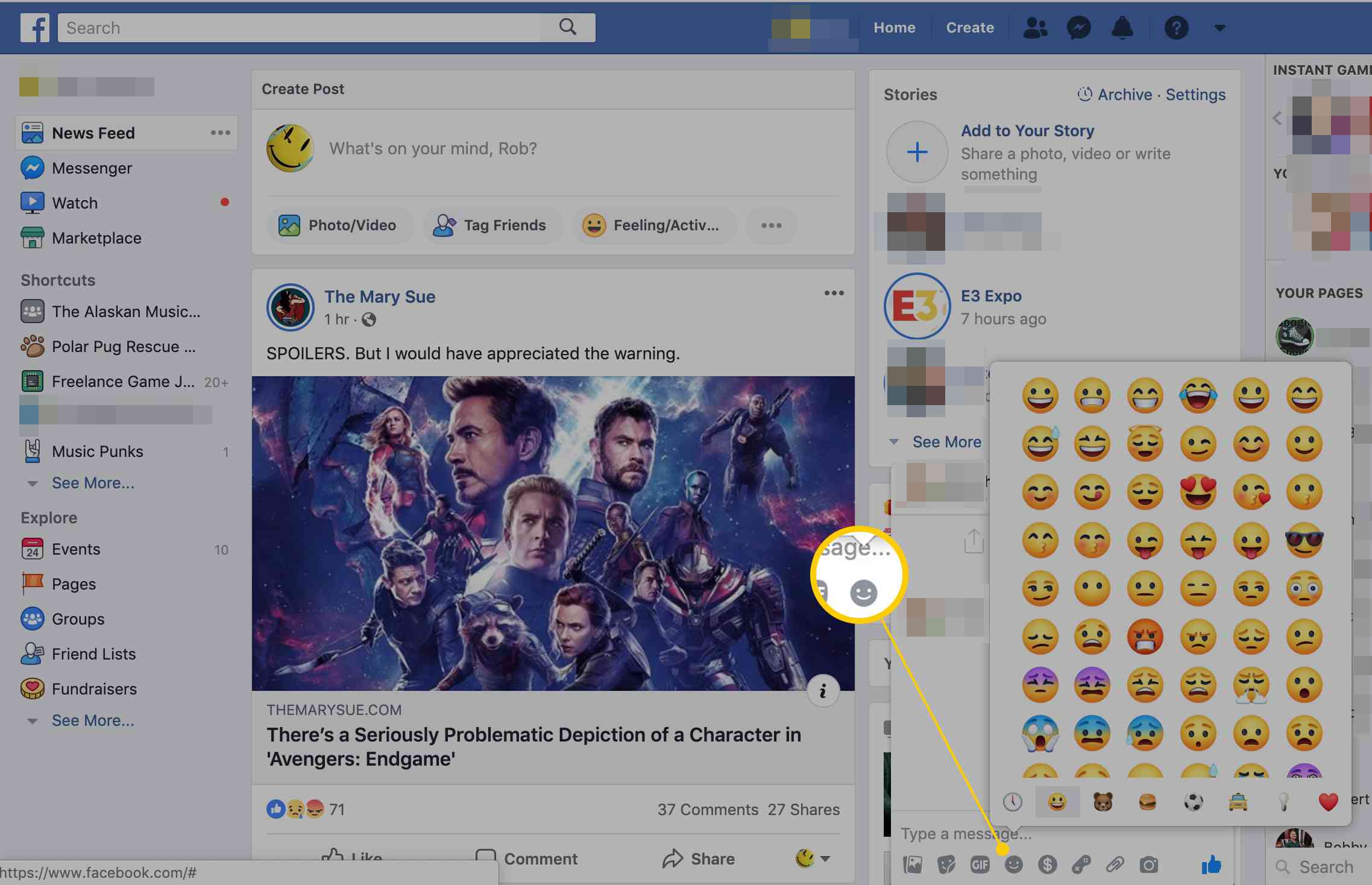
Task: Pick the tears of joy emoji
Action: (x=1198, y=395)
